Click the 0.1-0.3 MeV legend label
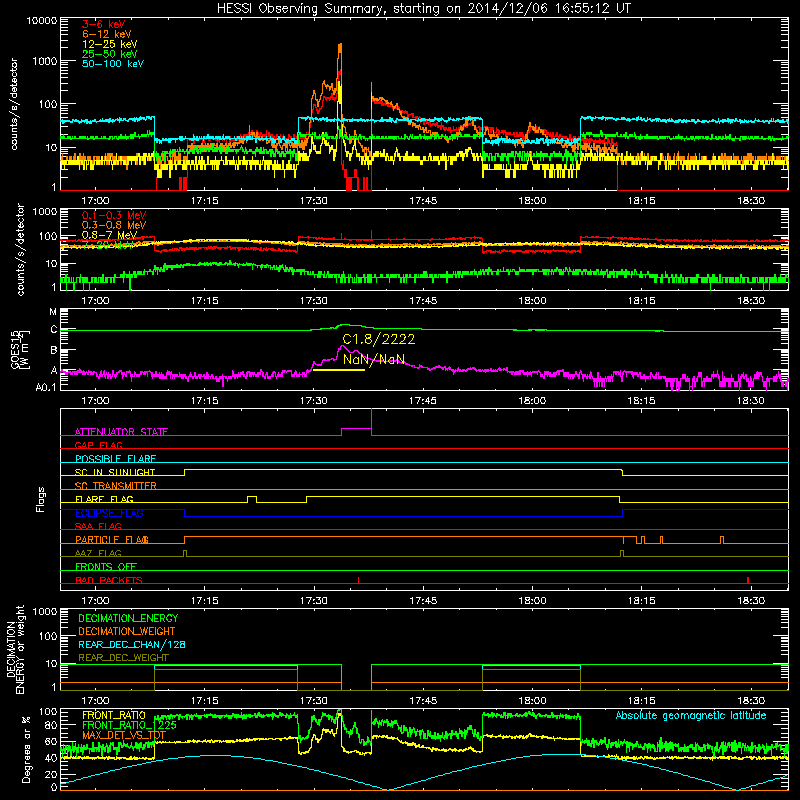This screenshot has width=800, height=800. coord(114,215)
